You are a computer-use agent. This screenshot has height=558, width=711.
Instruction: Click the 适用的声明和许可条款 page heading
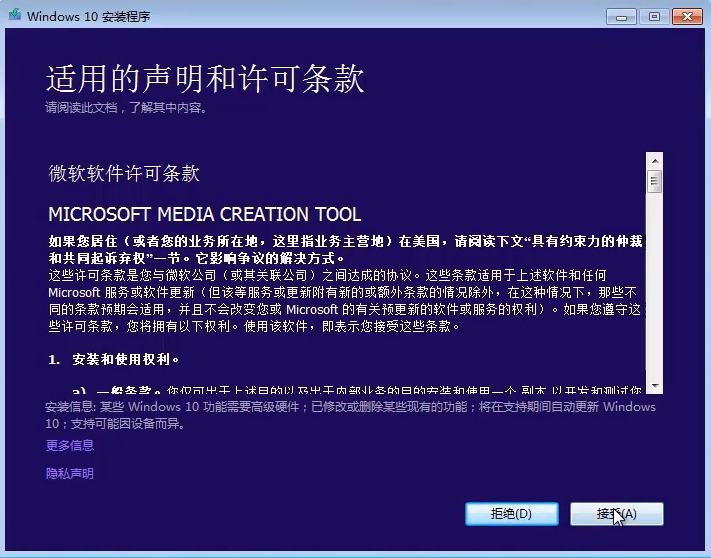[x=205, y=78]
